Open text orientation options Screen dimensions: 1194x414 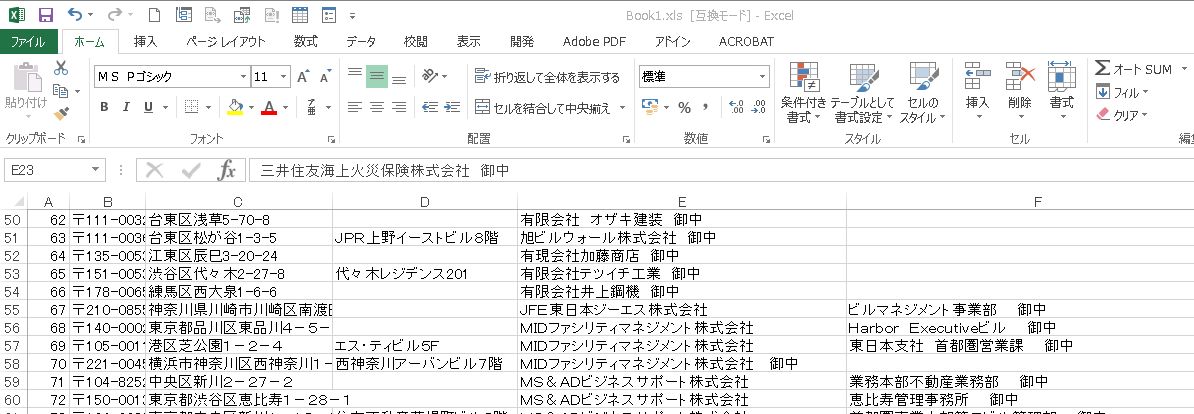click(434, 76)
